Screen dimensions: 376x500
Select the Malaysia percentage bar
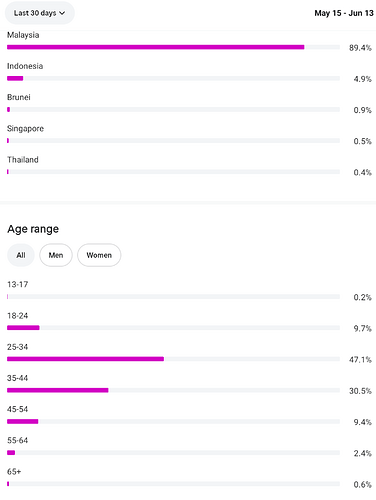click(x=173, y=47)
